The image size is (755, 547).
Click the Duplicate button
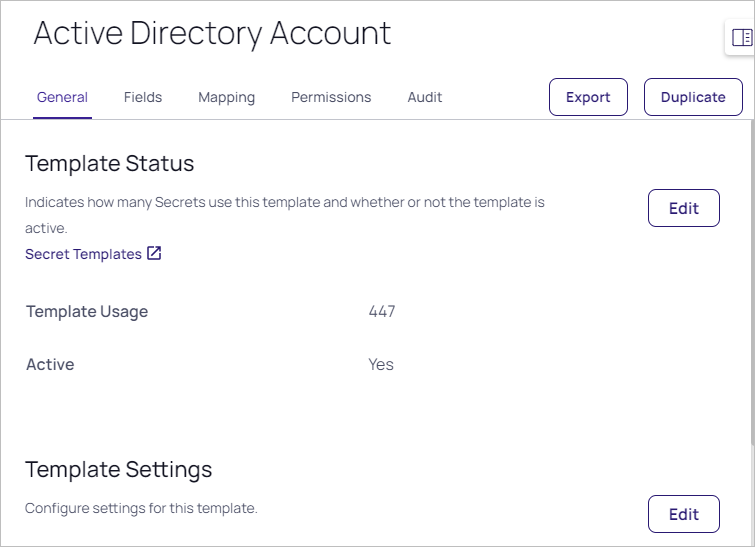[693, 97]
